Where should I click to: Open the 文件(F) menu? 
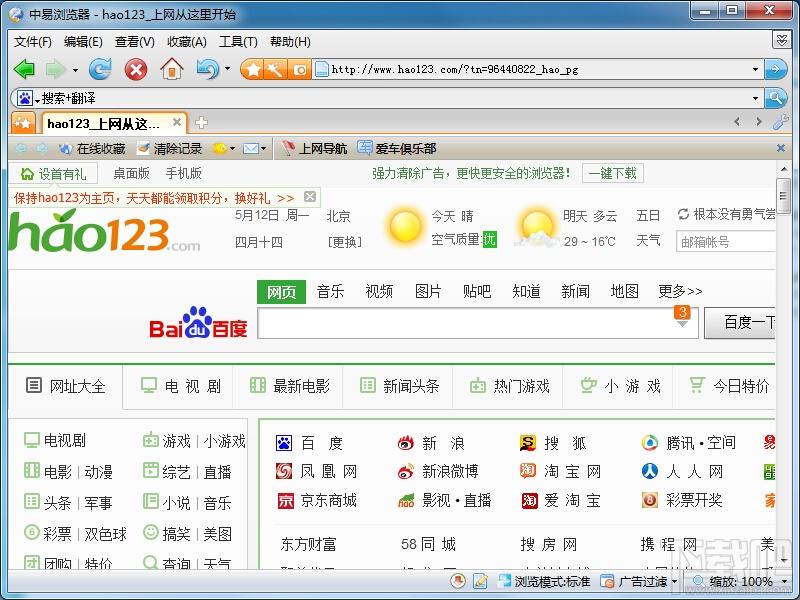click(33, 42)
